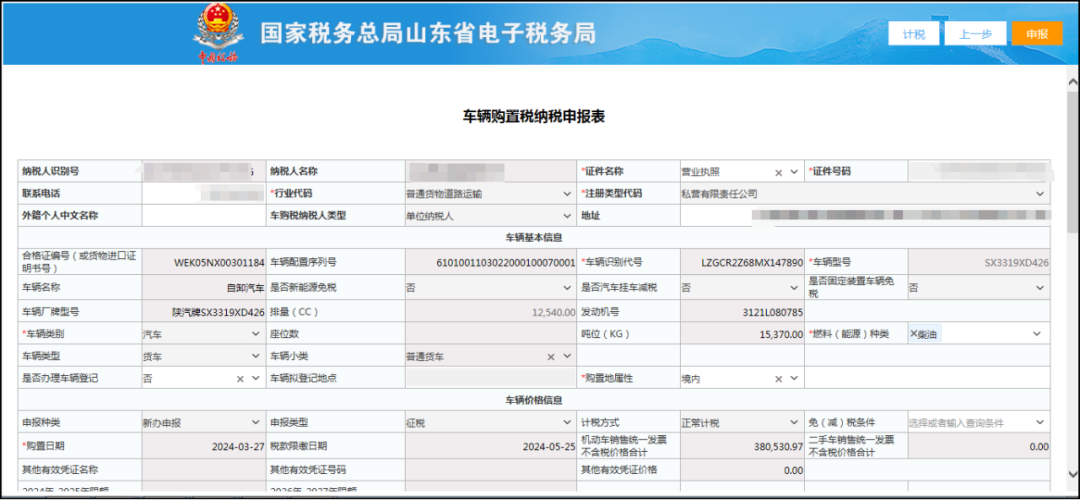Click the 其他有效凭证号码 input field
Image resolution: width=1080 pixels, height=500 pixels.
click(x=491, y=470)
